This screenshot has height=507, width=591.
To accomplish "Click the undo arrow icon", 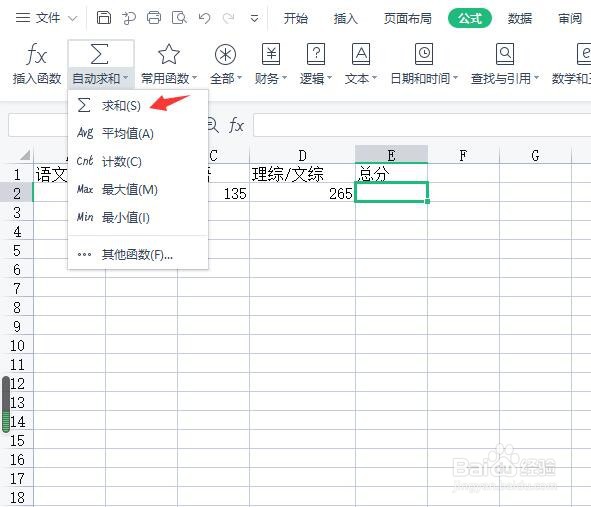I will pyautogui.click(x=204, y=18).
